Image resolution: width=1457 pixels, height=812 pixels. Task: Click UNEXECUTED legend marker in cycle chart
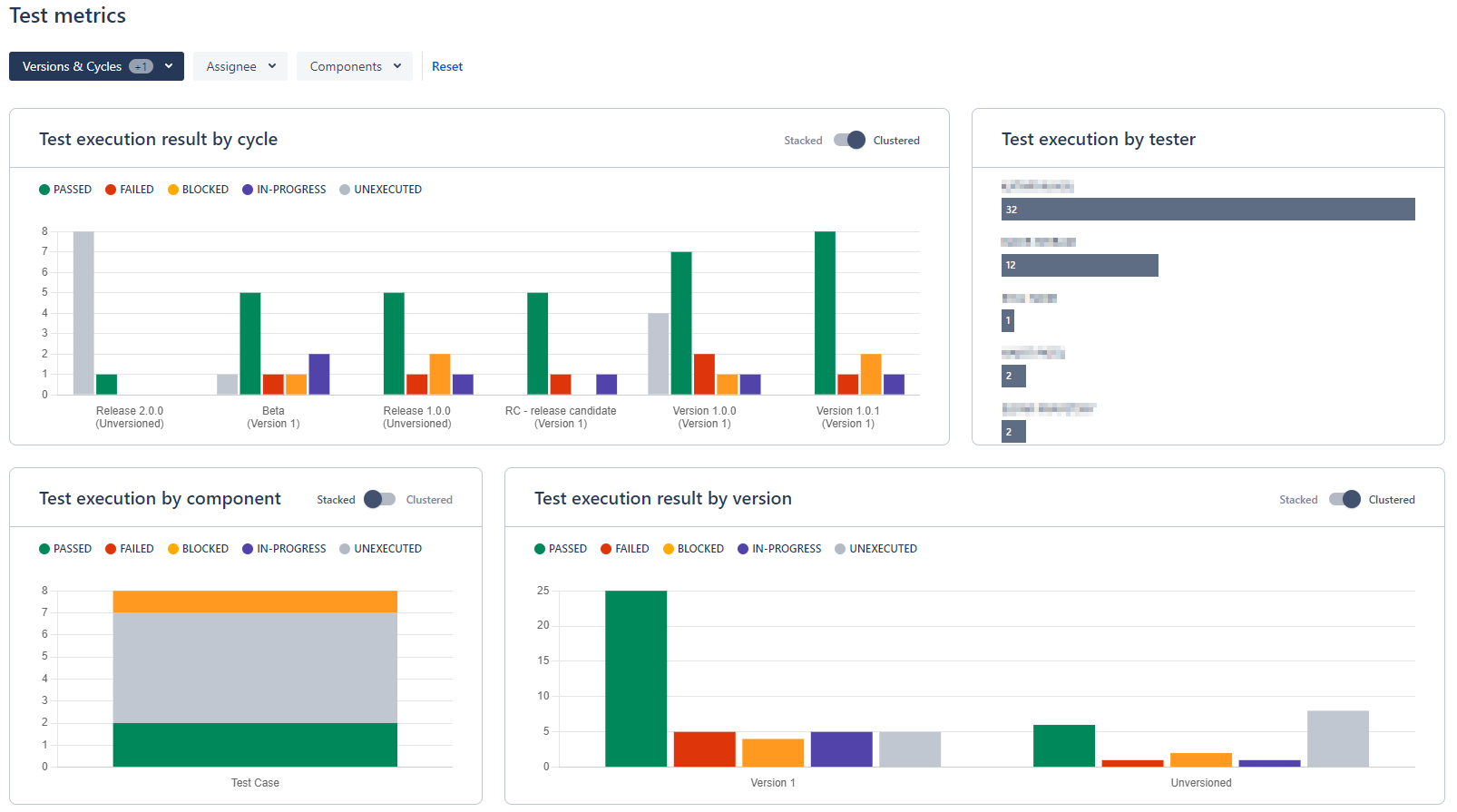(x=345, y=190)
